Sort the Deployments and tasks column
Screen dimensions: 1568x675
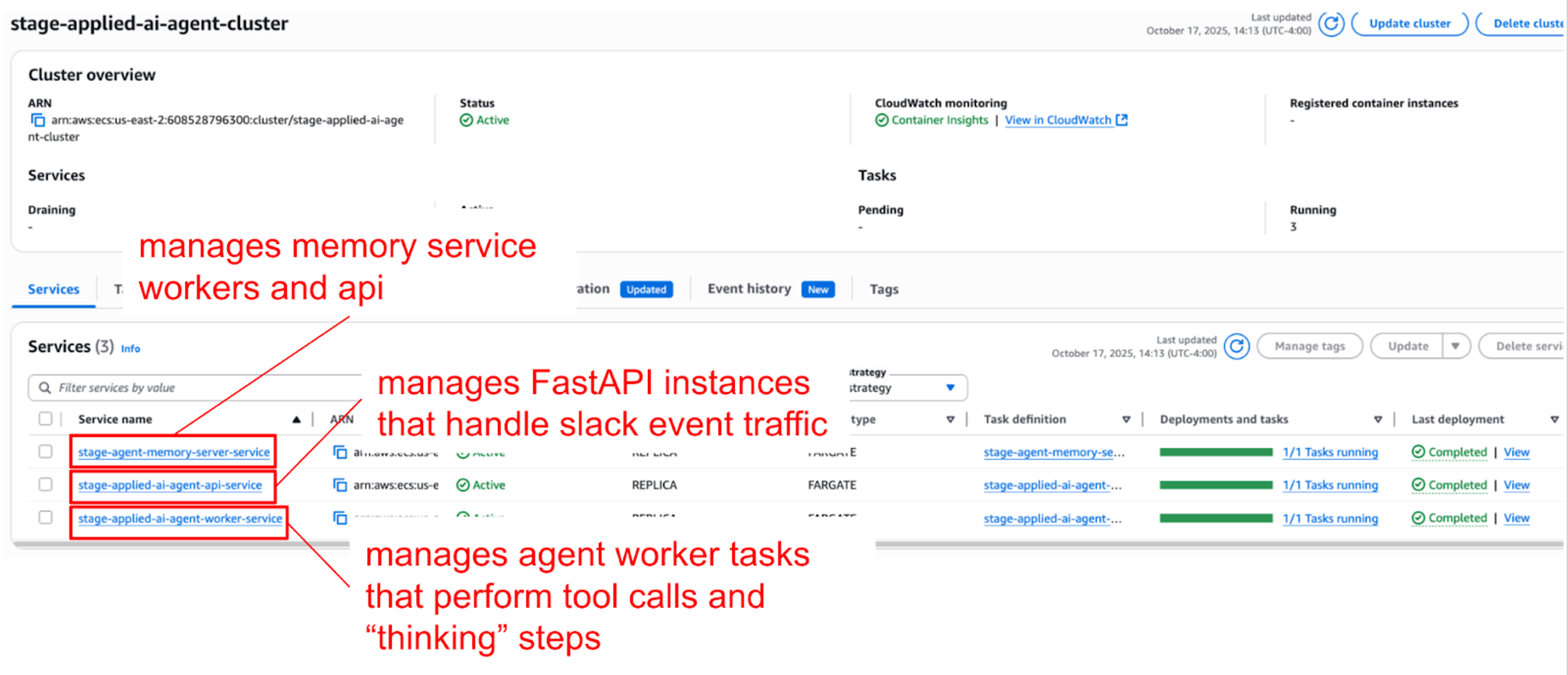pos(1377,419)
